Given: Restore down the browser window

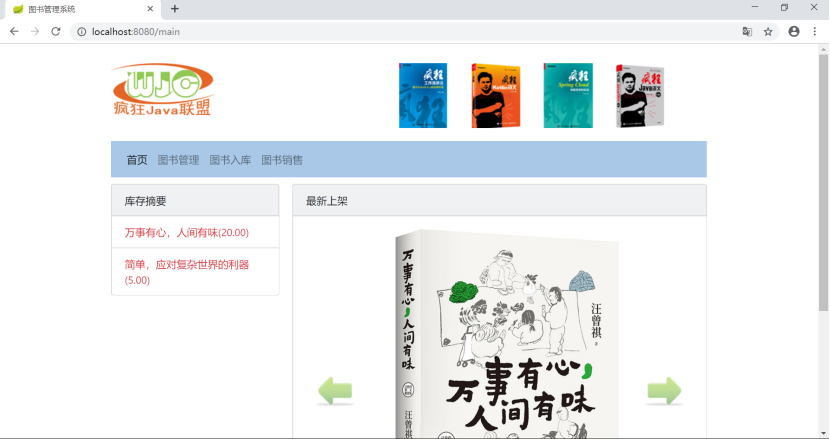Looking at the screenshot, I should pos(784,7).
